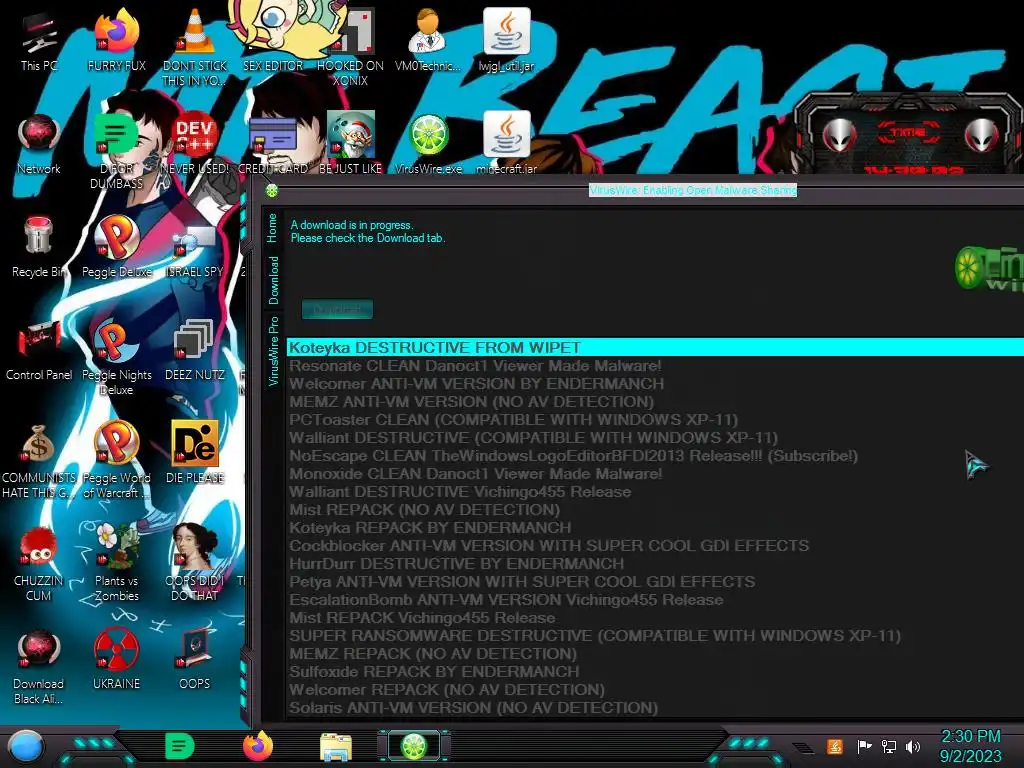Click the greyed-out Download button
The width and height of the screenshot is (1024, 768).
coord(337,309)
